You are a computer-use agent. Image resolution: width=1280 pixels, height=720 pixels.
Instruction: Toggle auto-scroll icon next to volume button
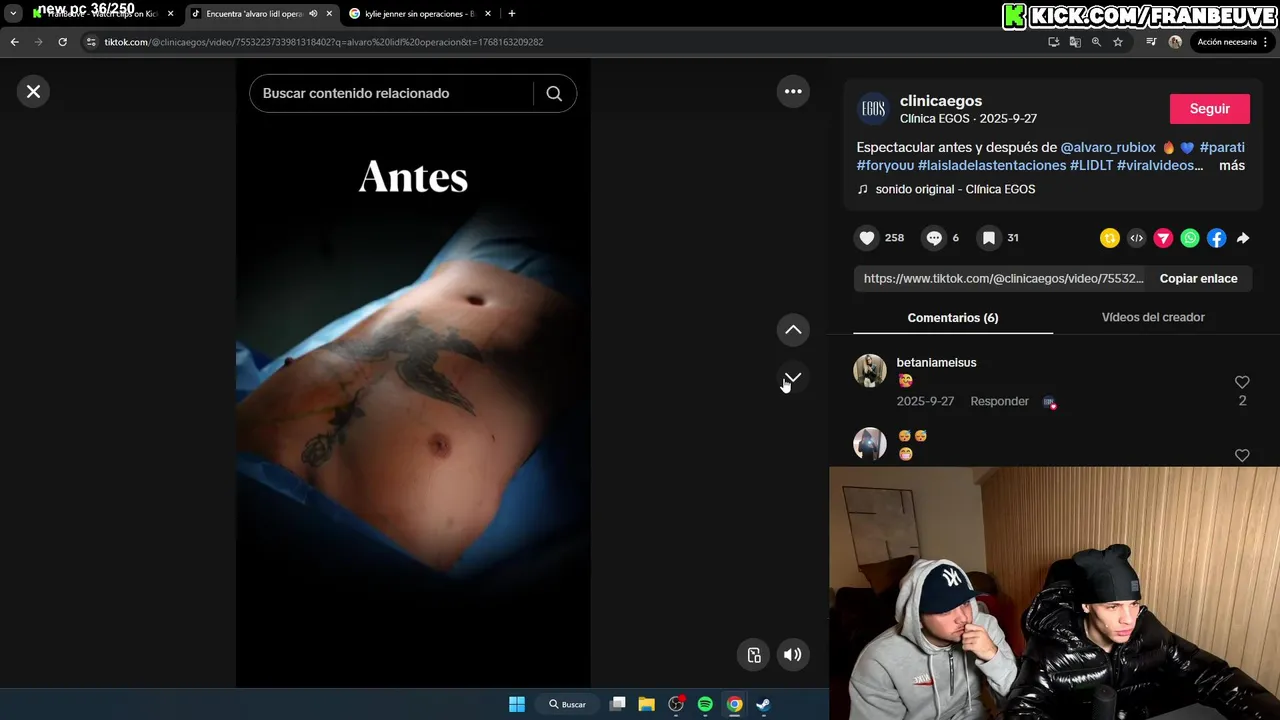coord(754,655)
